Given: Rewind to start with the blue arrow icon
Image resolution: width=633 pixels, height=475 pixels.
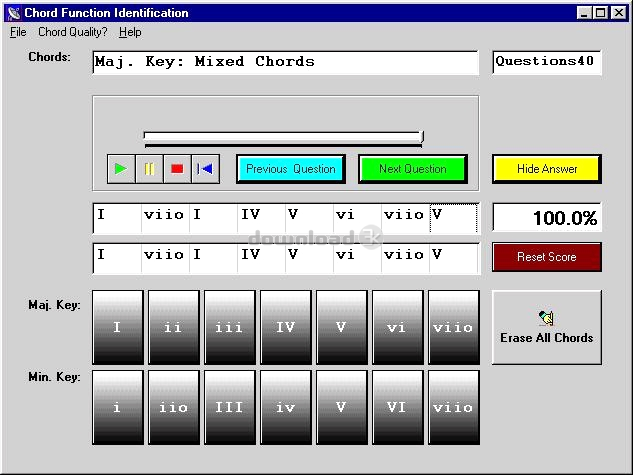Looking at the screenshot, I should (x=205, y=169).
